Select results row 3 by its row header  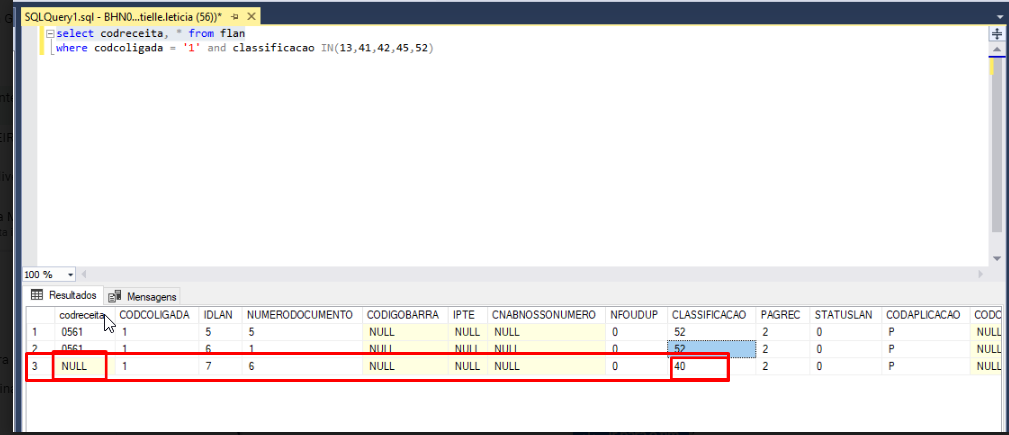click(41, 366)
